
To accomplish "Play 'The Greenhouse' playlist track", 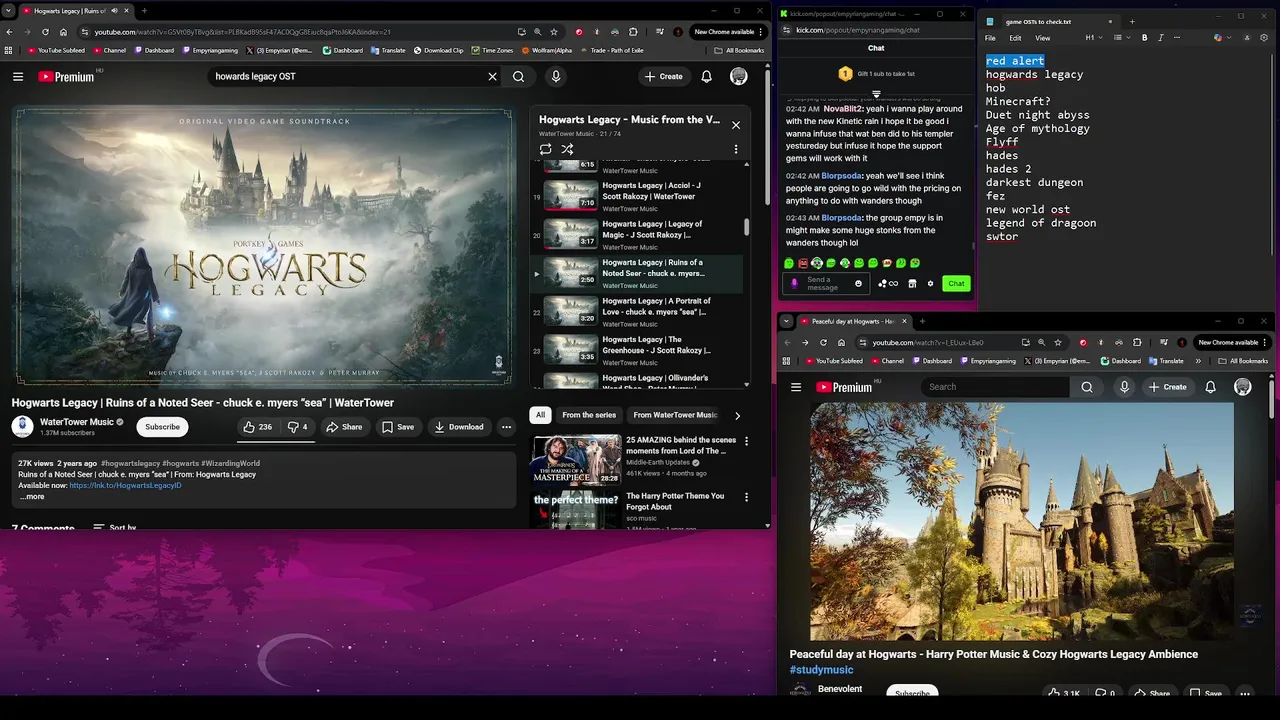I will coord(637,349).
